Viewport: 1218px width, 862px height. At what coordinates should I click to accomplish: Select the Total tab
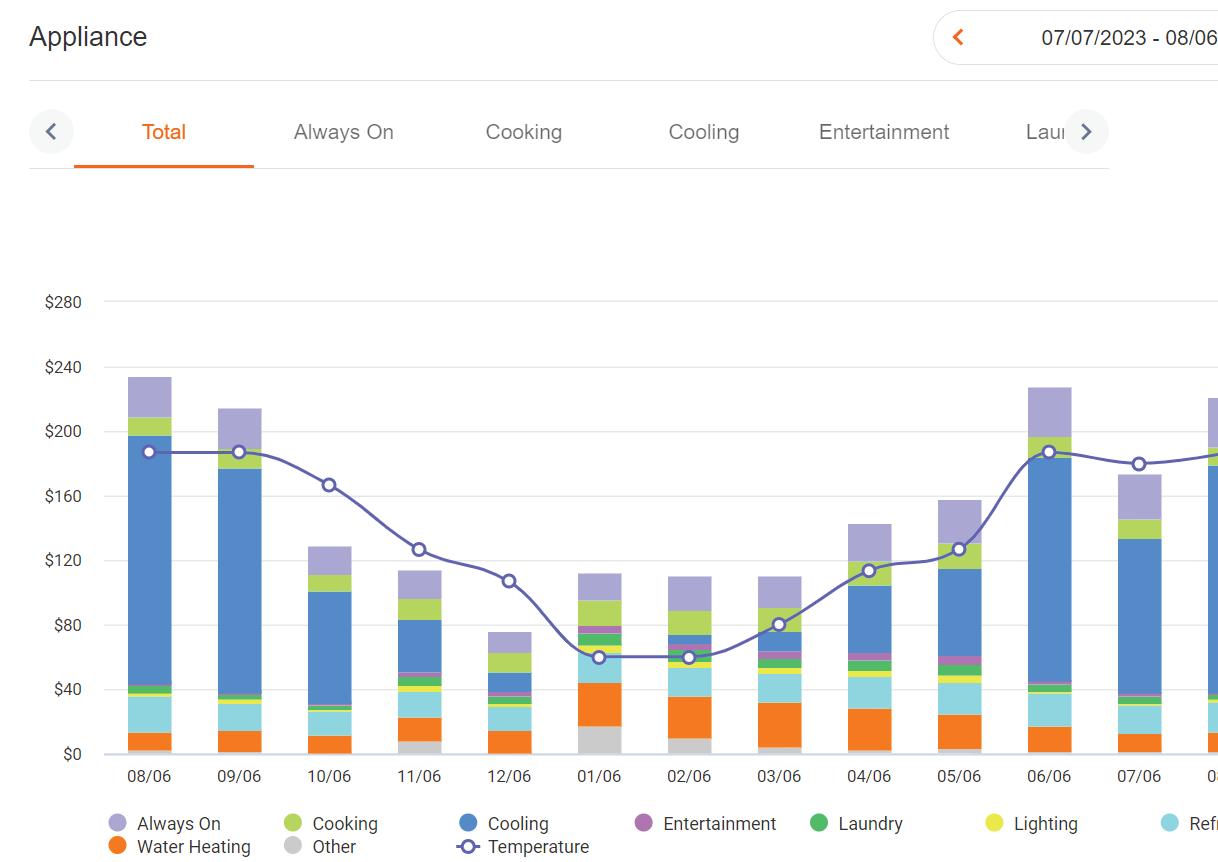tap(164, 132)
